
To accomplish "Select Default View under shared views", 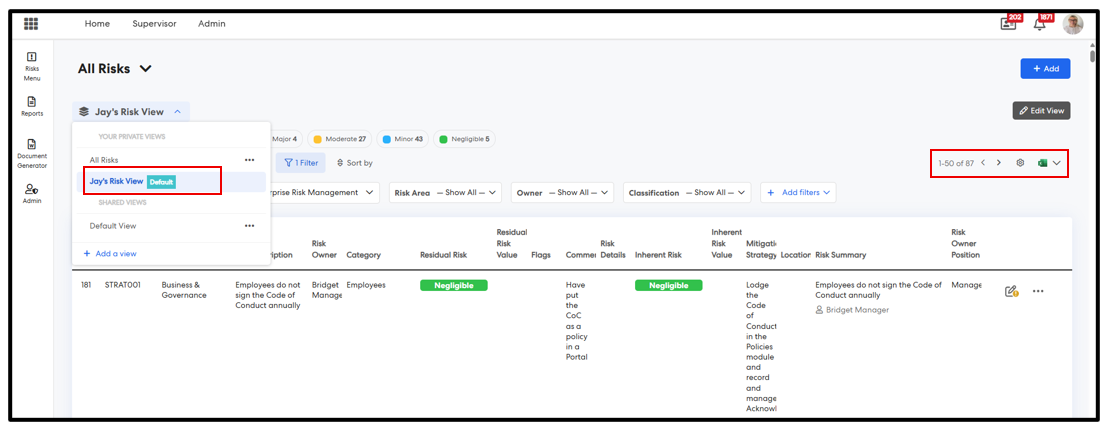I will [x=113, y=226].
